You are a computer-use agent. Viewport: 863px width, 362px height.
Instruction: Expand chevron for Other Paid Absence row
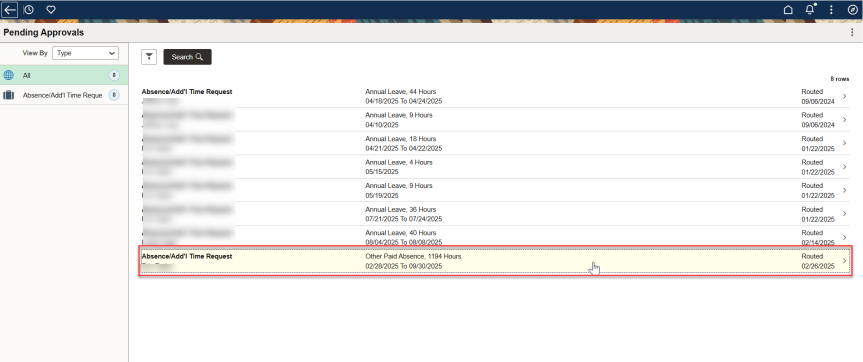(845, 261)
